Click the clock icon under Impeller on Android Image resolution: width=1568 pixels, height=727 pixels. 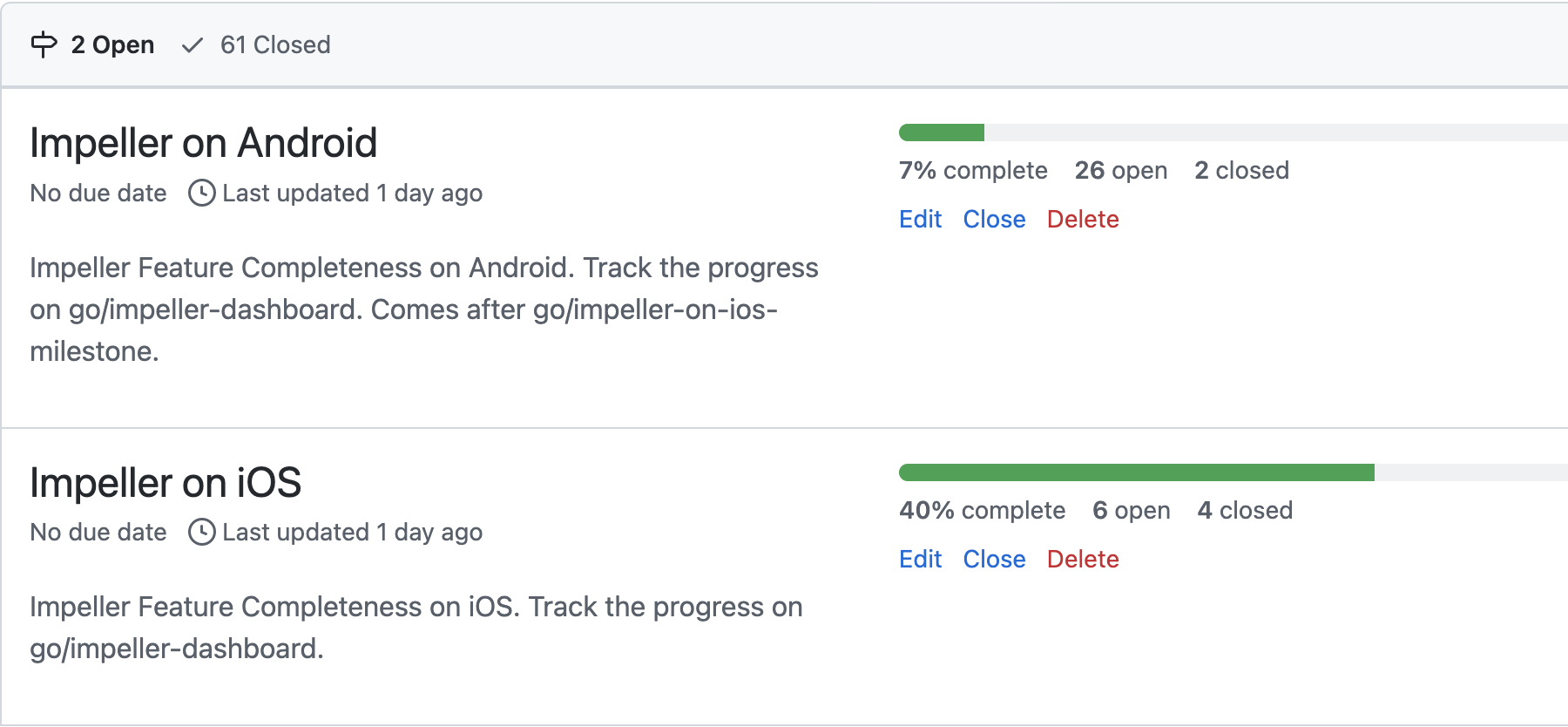(201, 193)
